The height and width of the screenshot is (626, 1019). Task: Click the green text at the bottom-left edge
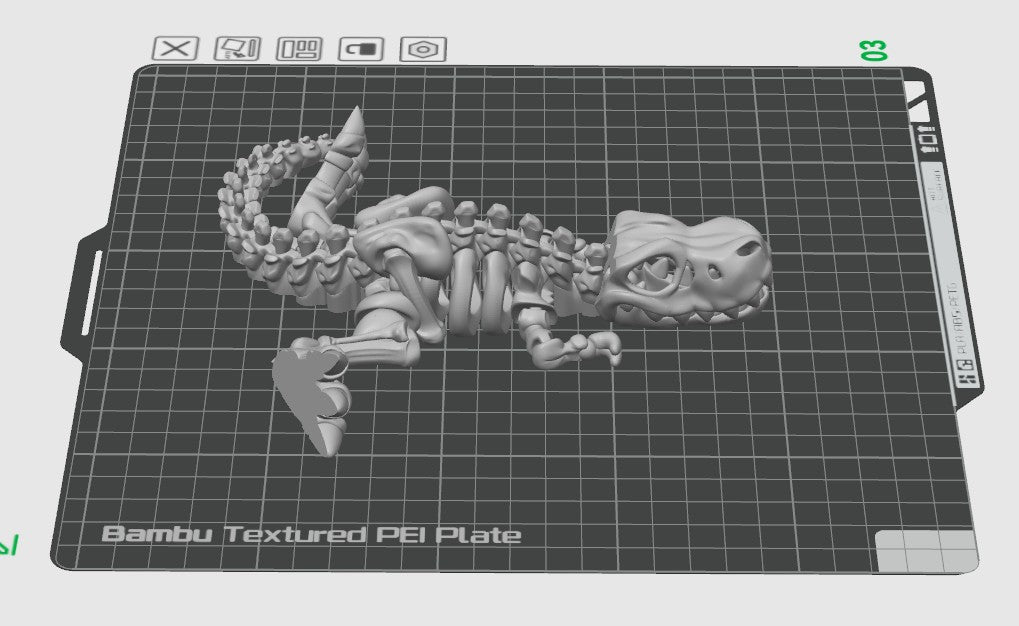pos(8,546)
